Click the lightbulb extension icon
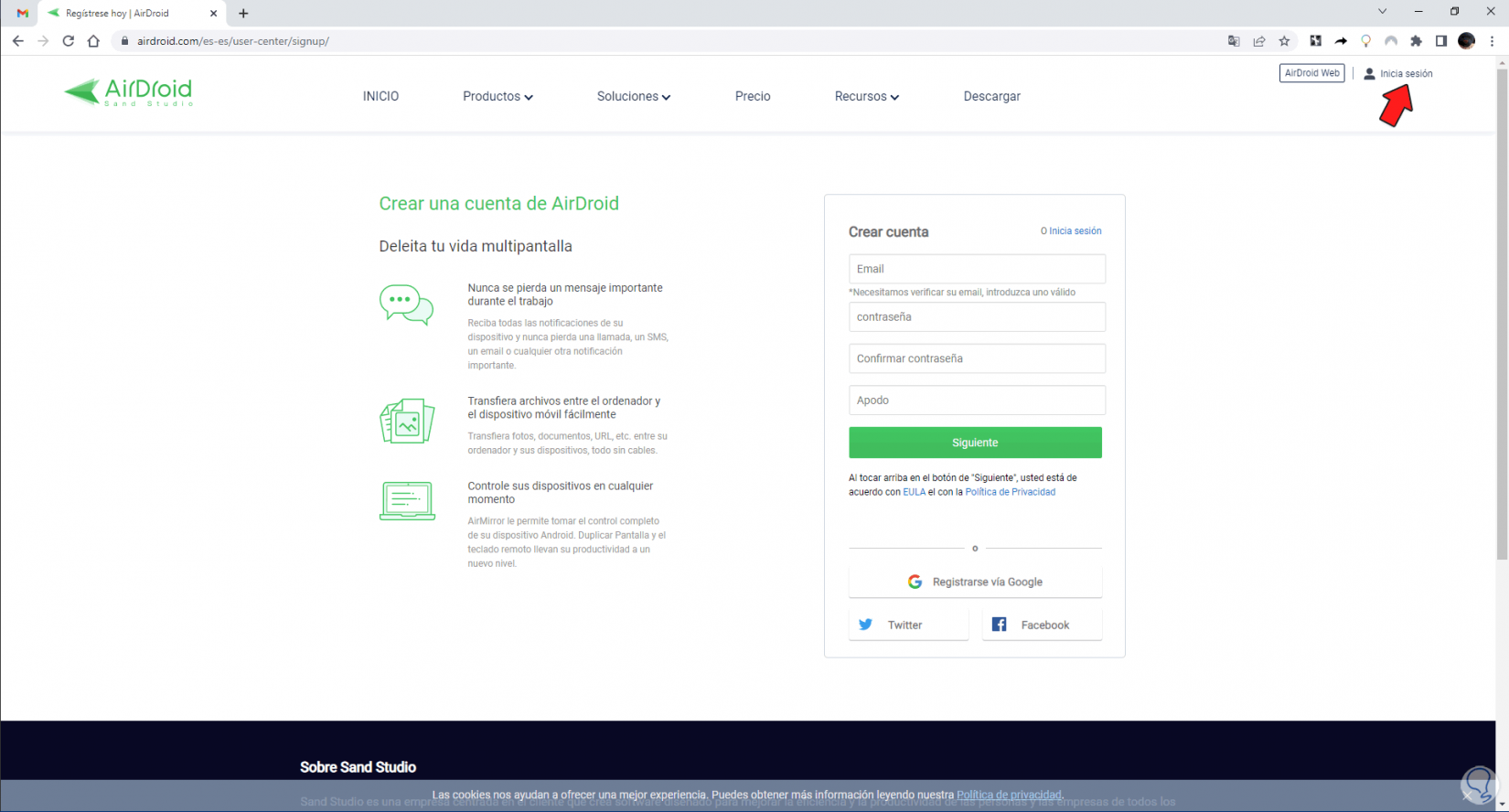This screenshot has width=1509, height=812. click(1365, 41)
